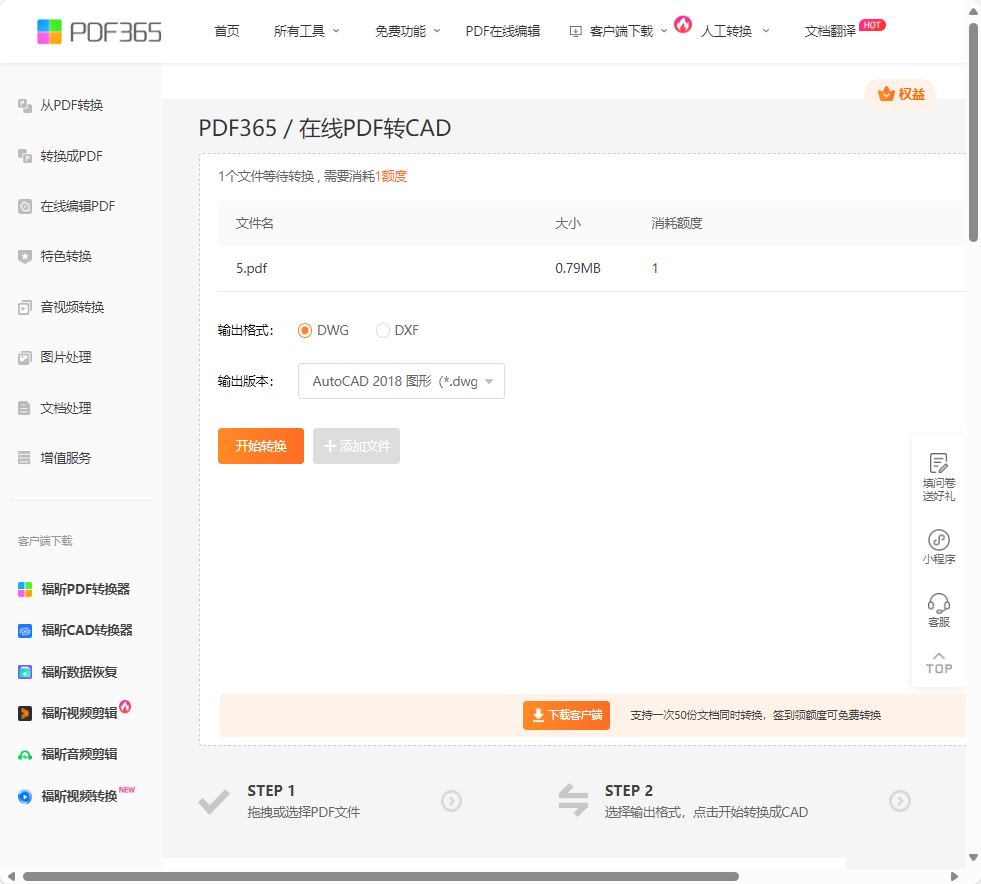Click the 开始转换 button
Viewport: 981px width, 884px height.
(261, 446)
